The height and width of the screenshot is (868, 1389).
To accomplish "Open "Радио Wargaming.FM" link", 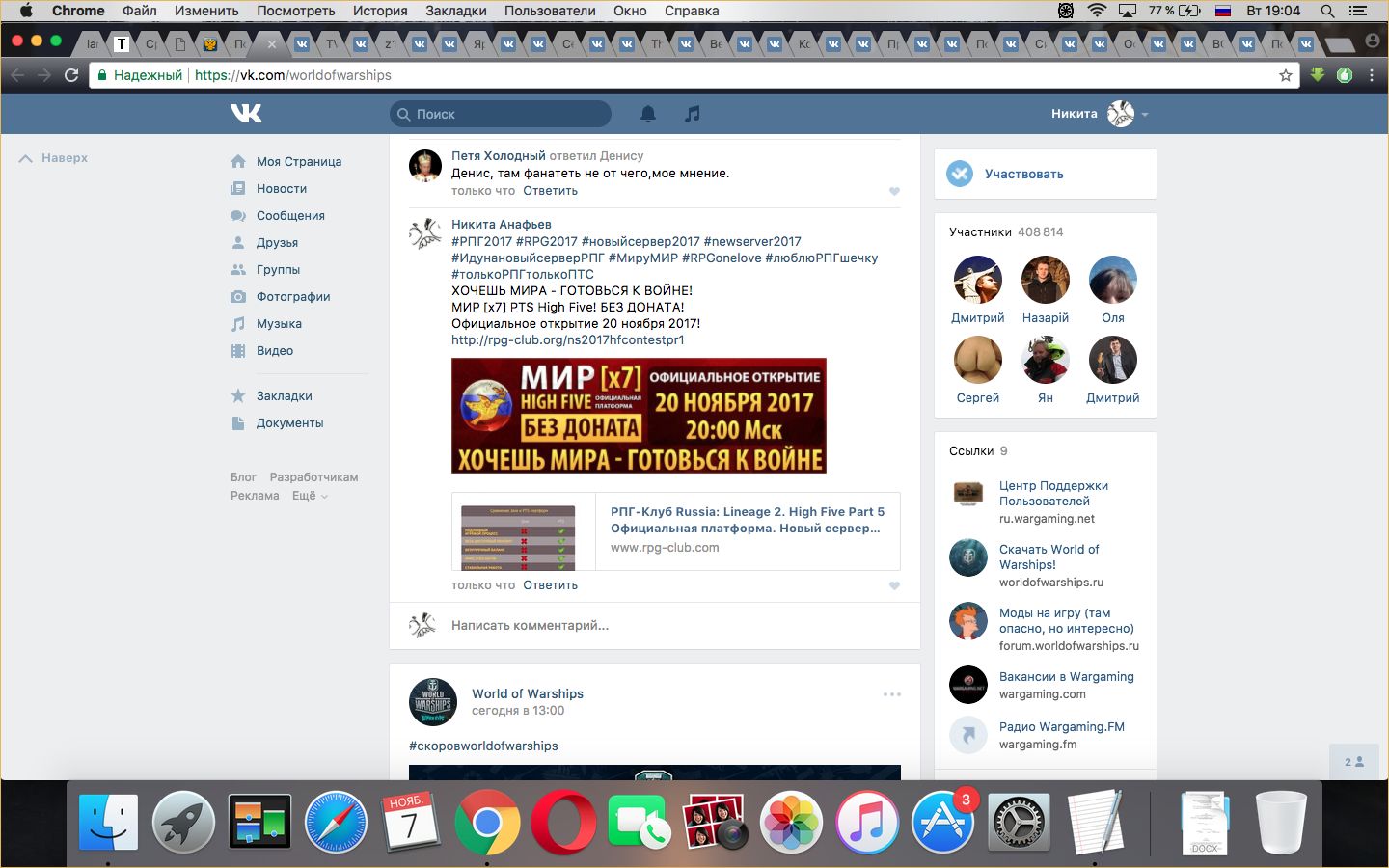I will [x=1062, y=727].
